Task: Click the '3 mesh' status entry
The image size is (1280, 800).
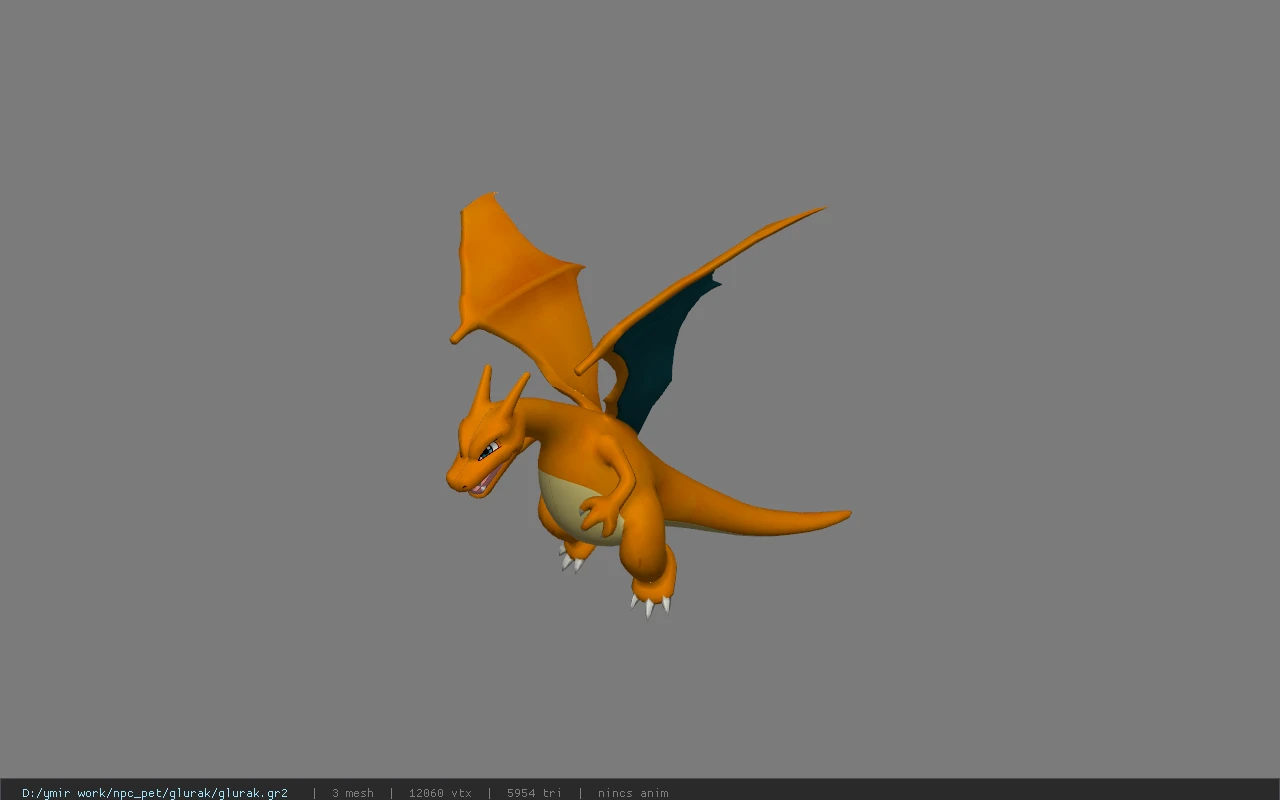Action: [353, 793]
